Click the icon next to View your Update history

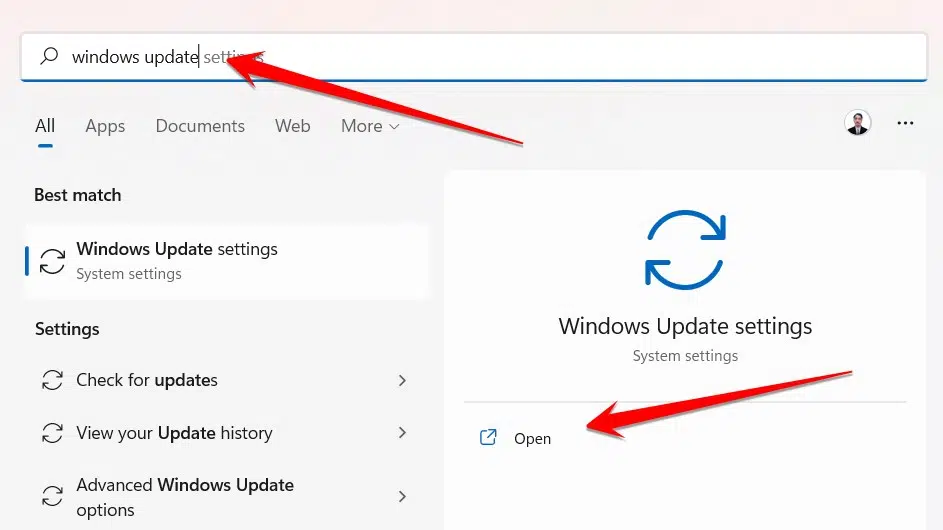click(x=51, y=433)
